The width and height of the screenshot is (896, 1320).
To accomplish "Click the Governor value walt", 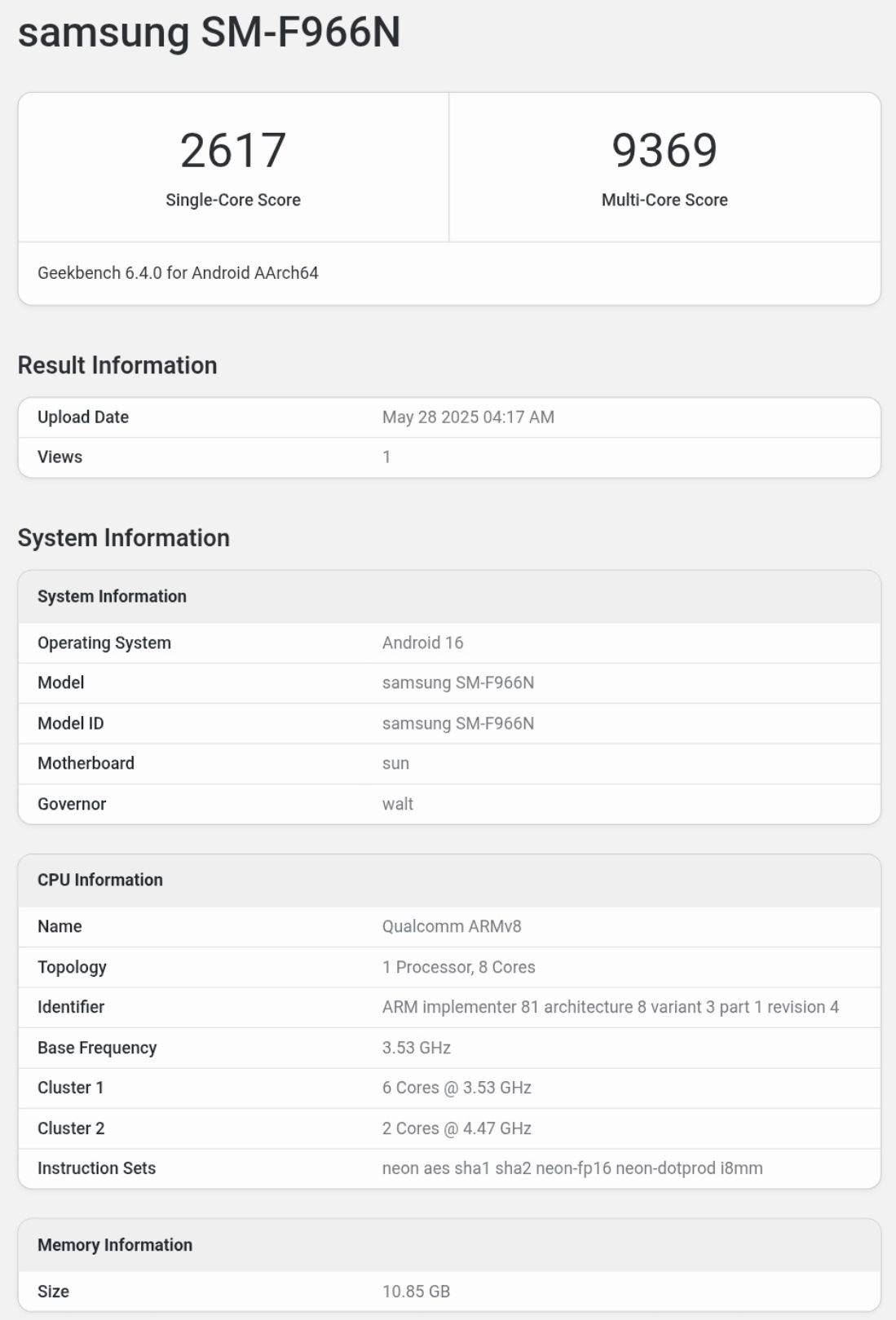I will 397,804.
